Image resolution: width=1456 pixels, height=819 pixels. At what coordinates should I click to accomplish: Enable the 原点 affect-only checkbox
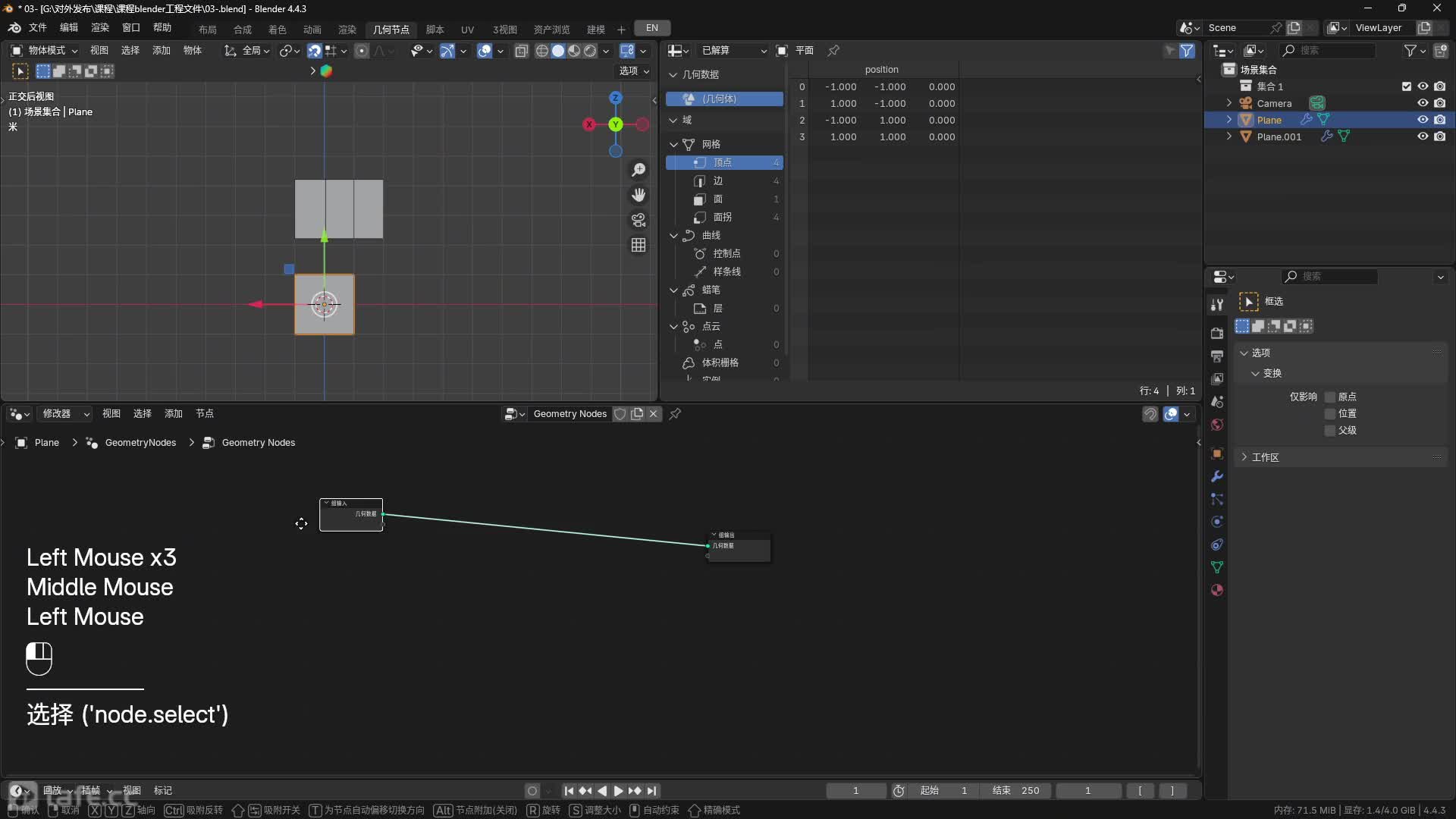point(1329,397)
